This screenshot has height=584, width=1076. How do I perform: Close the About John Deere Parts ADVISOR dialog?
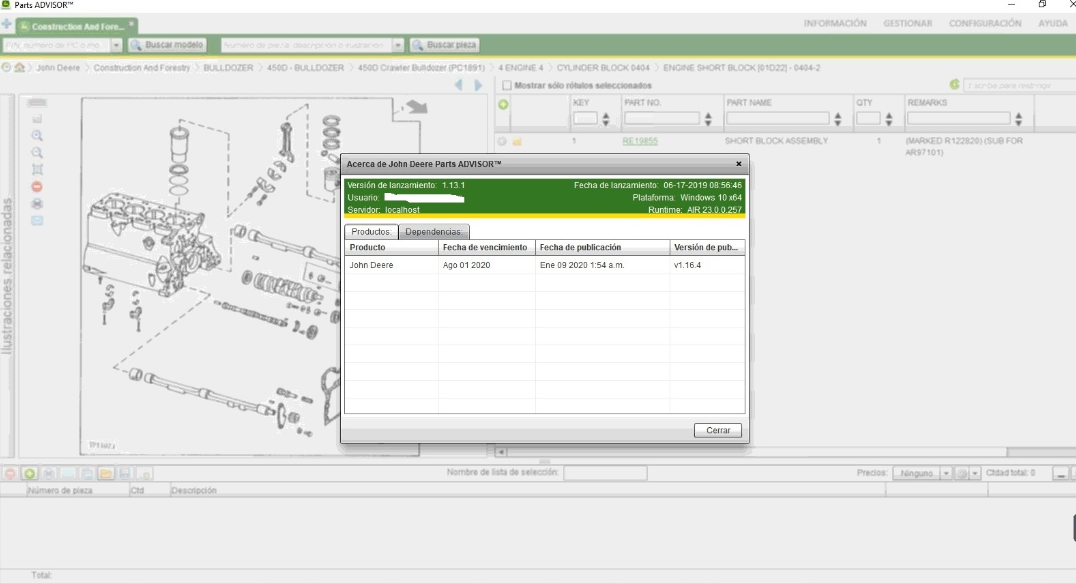pos(738,164)
